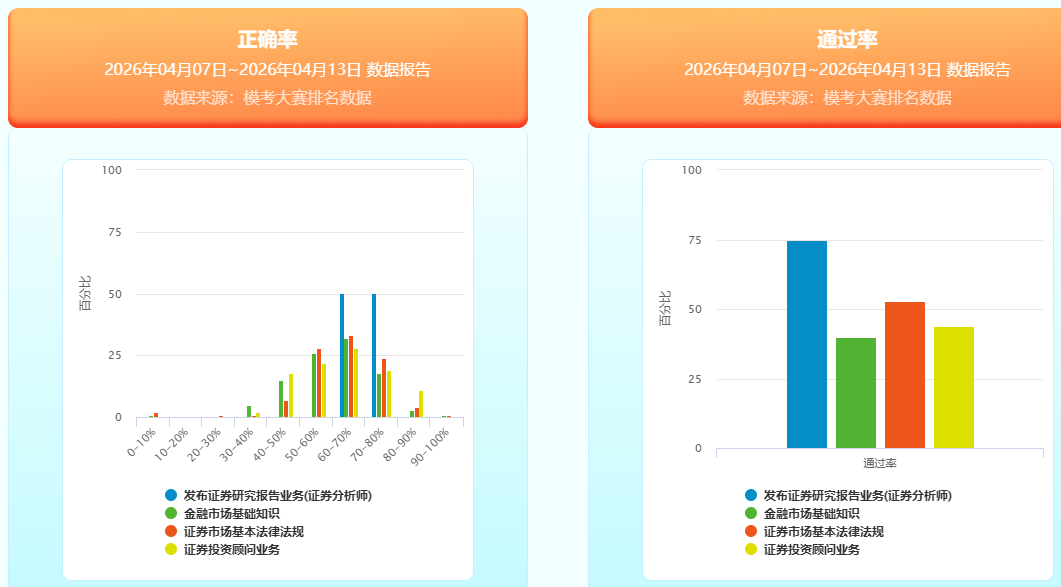Click blue bar at 60~70% in 正确率 chart

click(x=342, y=356)
